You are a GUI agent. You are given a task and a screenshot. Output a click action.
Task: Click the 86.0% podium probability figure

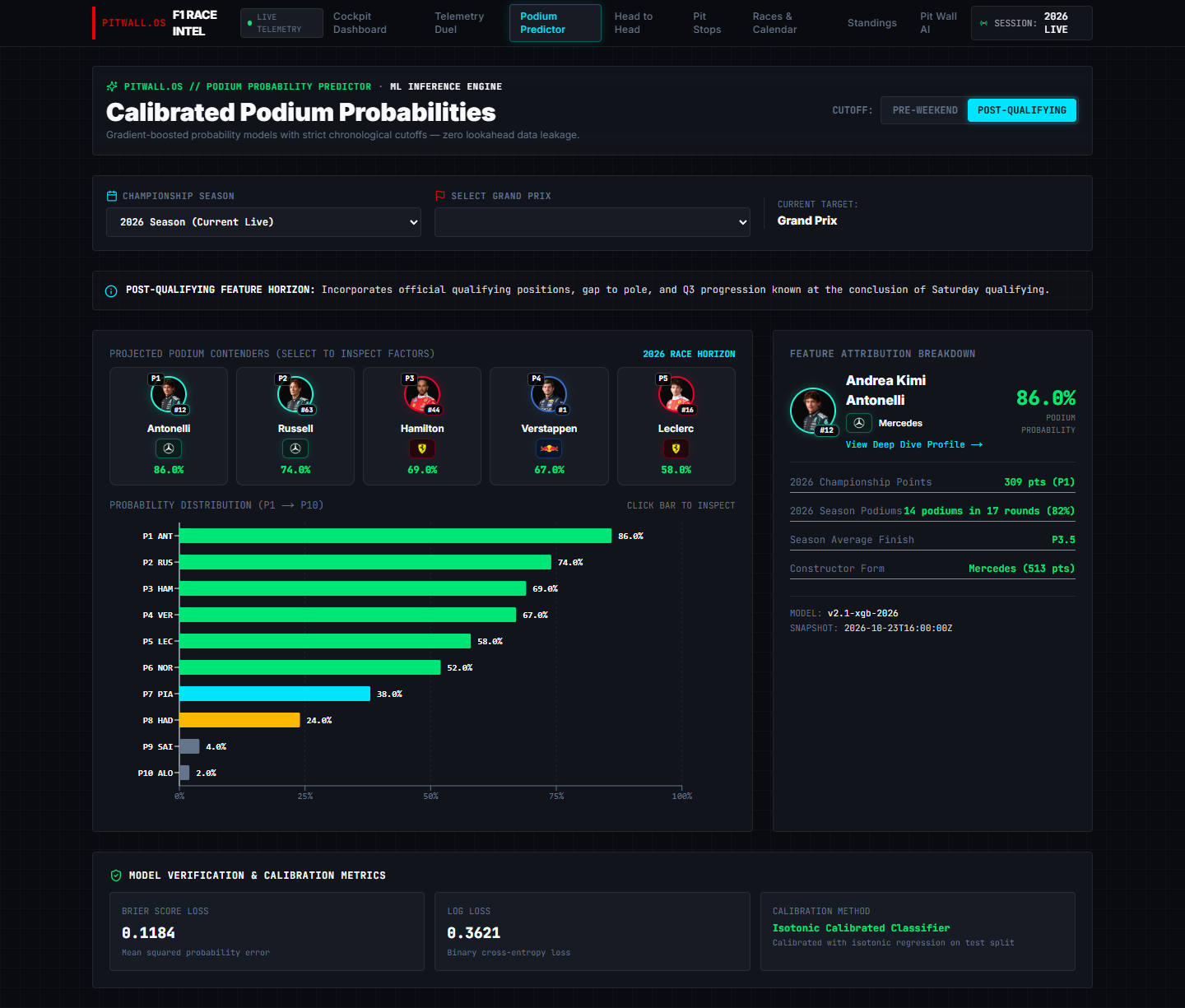pos(1046,398)
